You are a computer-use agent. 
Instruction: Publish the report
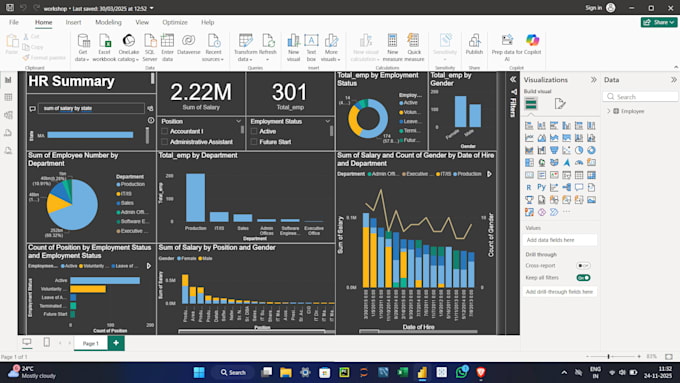pyautogui.click(x=474, y=44)
